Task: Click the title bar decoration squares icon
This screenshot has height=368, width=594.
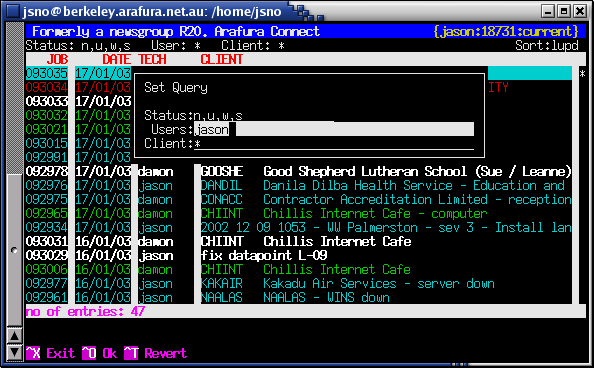Action: coord(308,12)
